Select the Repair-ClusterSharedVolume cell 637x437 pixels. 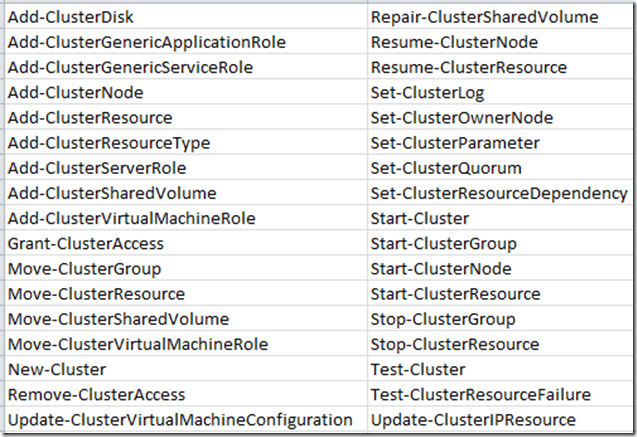point(484,17)
